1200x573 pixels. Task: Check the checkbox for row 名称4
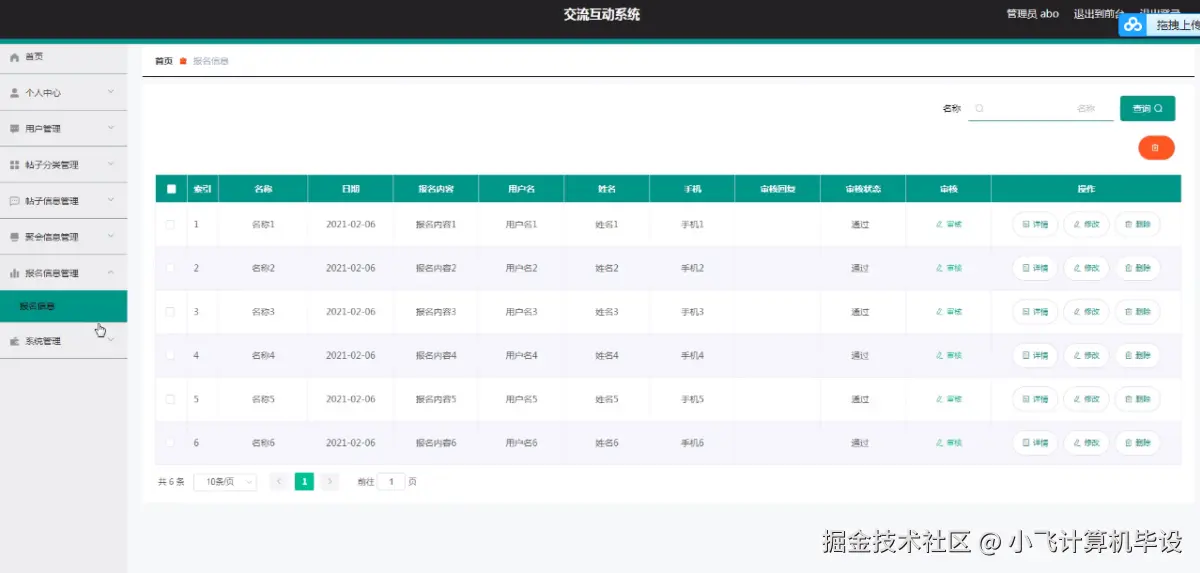pos(170,355)
